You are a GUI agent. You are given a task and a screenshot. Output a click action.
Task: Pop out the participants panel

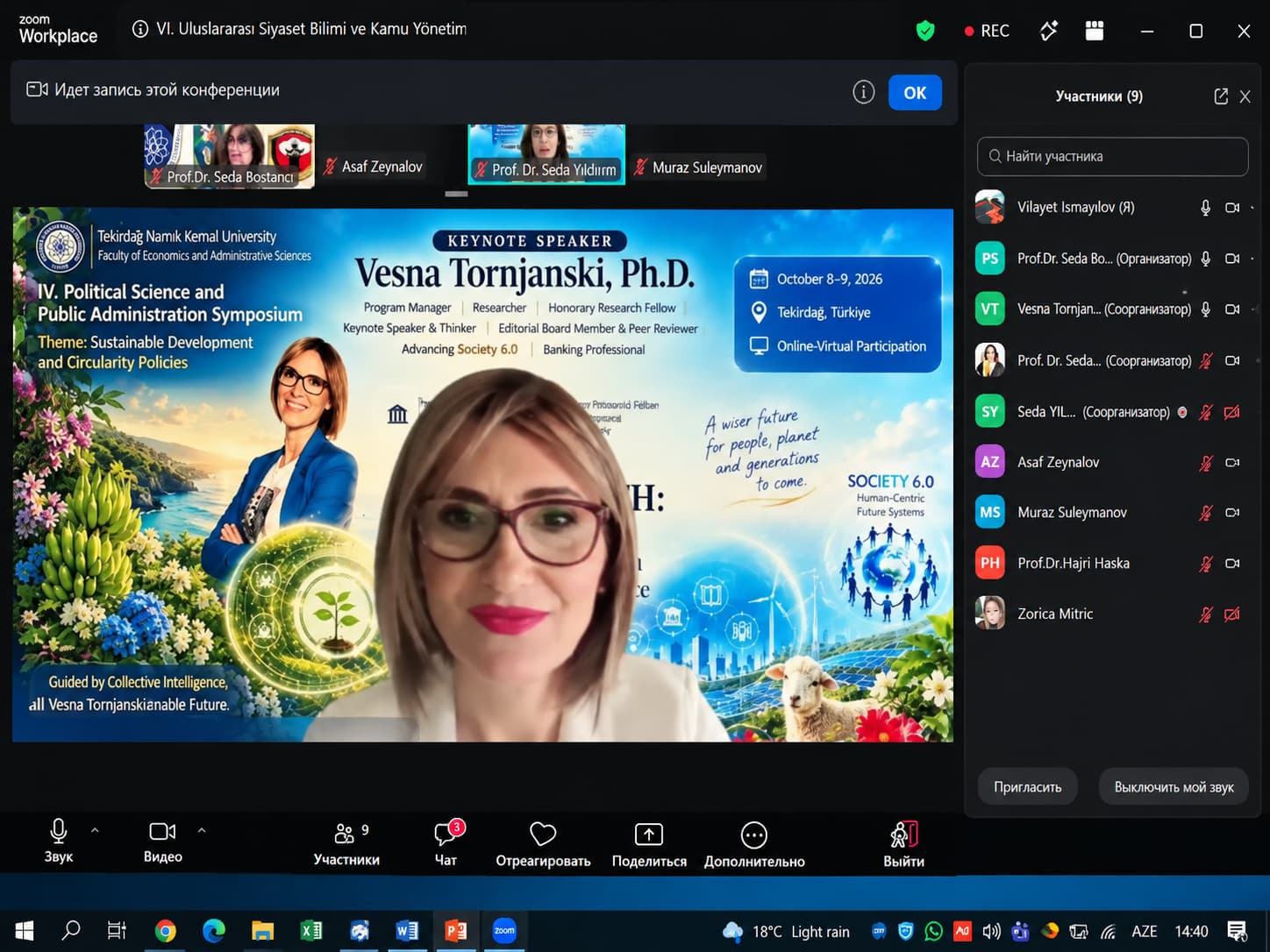point(1220,96)
